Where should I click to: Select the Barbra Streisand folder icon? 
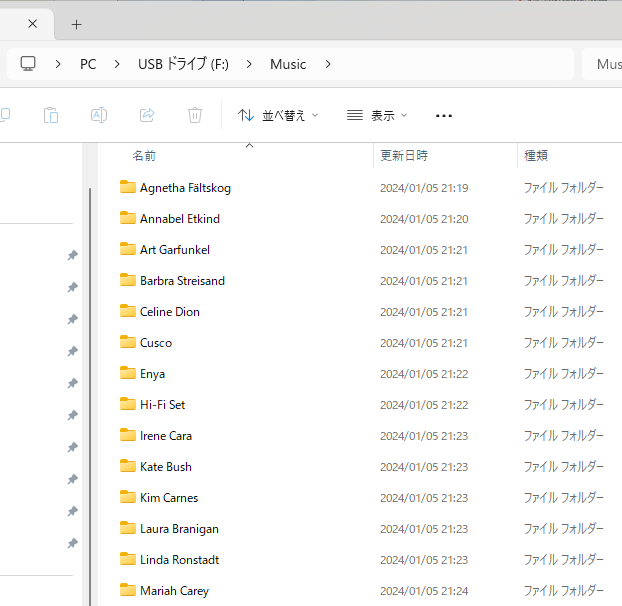click(x=128, y=280)
